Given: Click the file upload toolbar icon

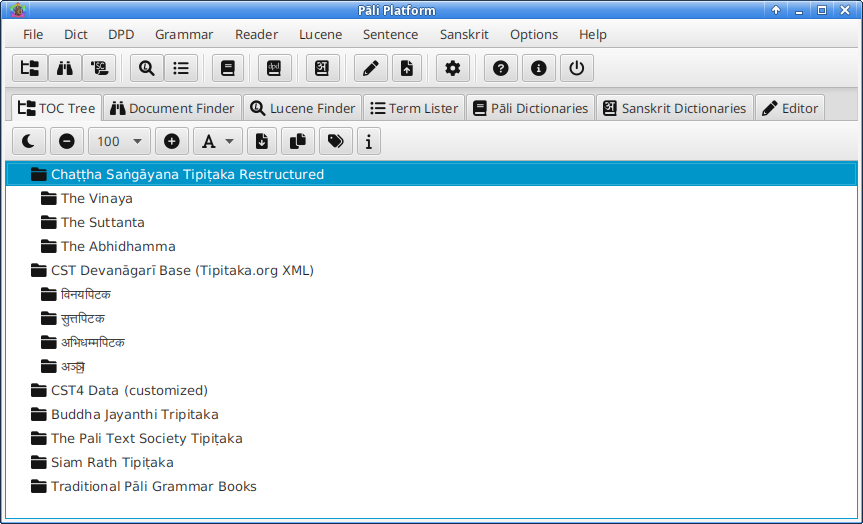Looking at the screenshot, I should coord(407,68).
